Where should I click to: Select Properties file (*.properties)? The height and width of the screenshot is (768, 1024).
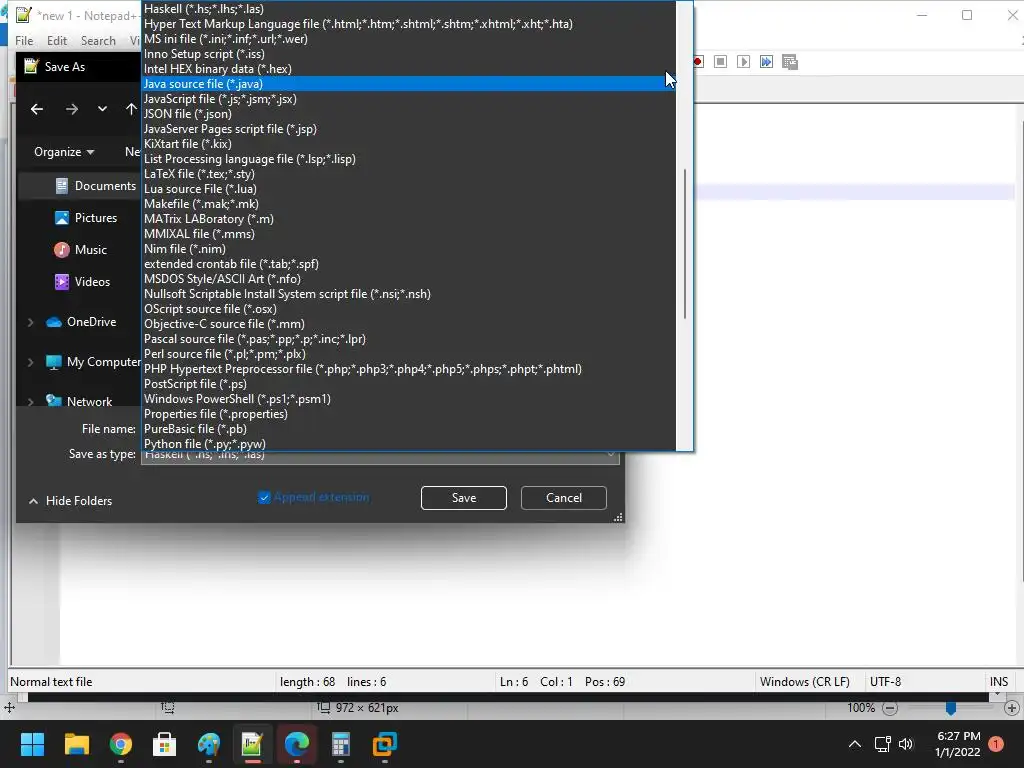409,413
